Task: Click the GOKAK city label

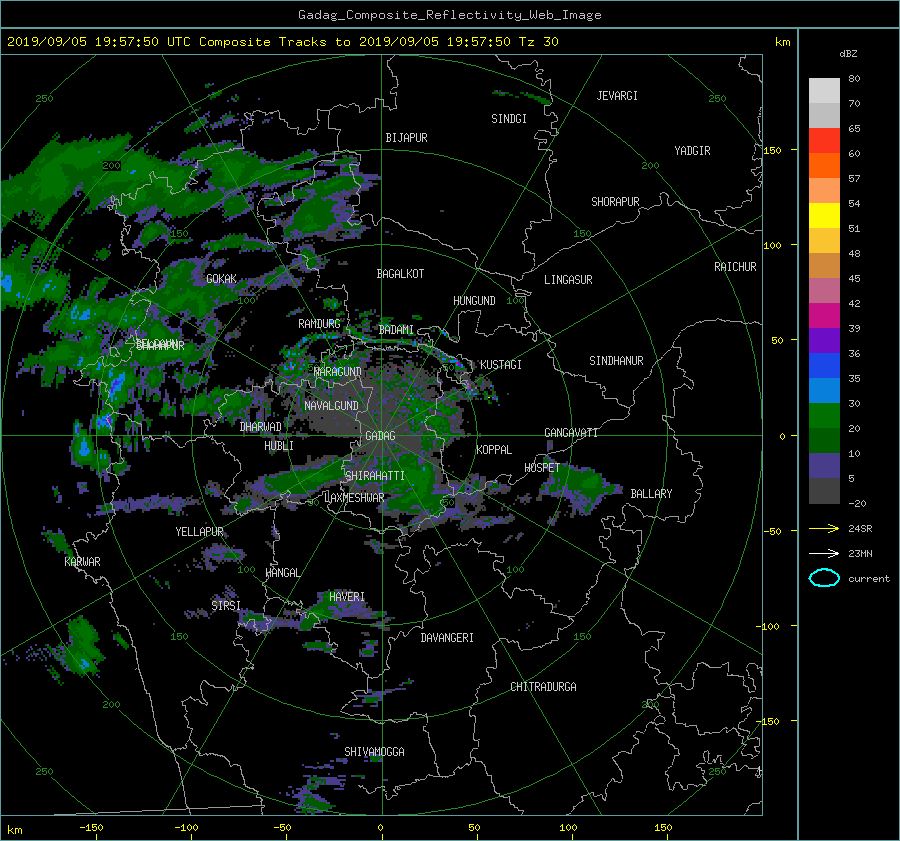Action: click(222, 279)
